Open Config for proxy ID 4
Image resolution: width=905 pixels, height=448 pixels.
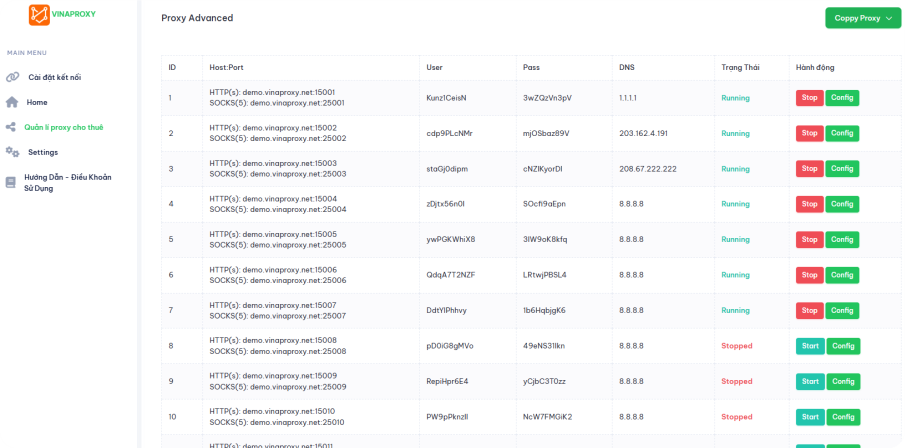coord(842,204)
